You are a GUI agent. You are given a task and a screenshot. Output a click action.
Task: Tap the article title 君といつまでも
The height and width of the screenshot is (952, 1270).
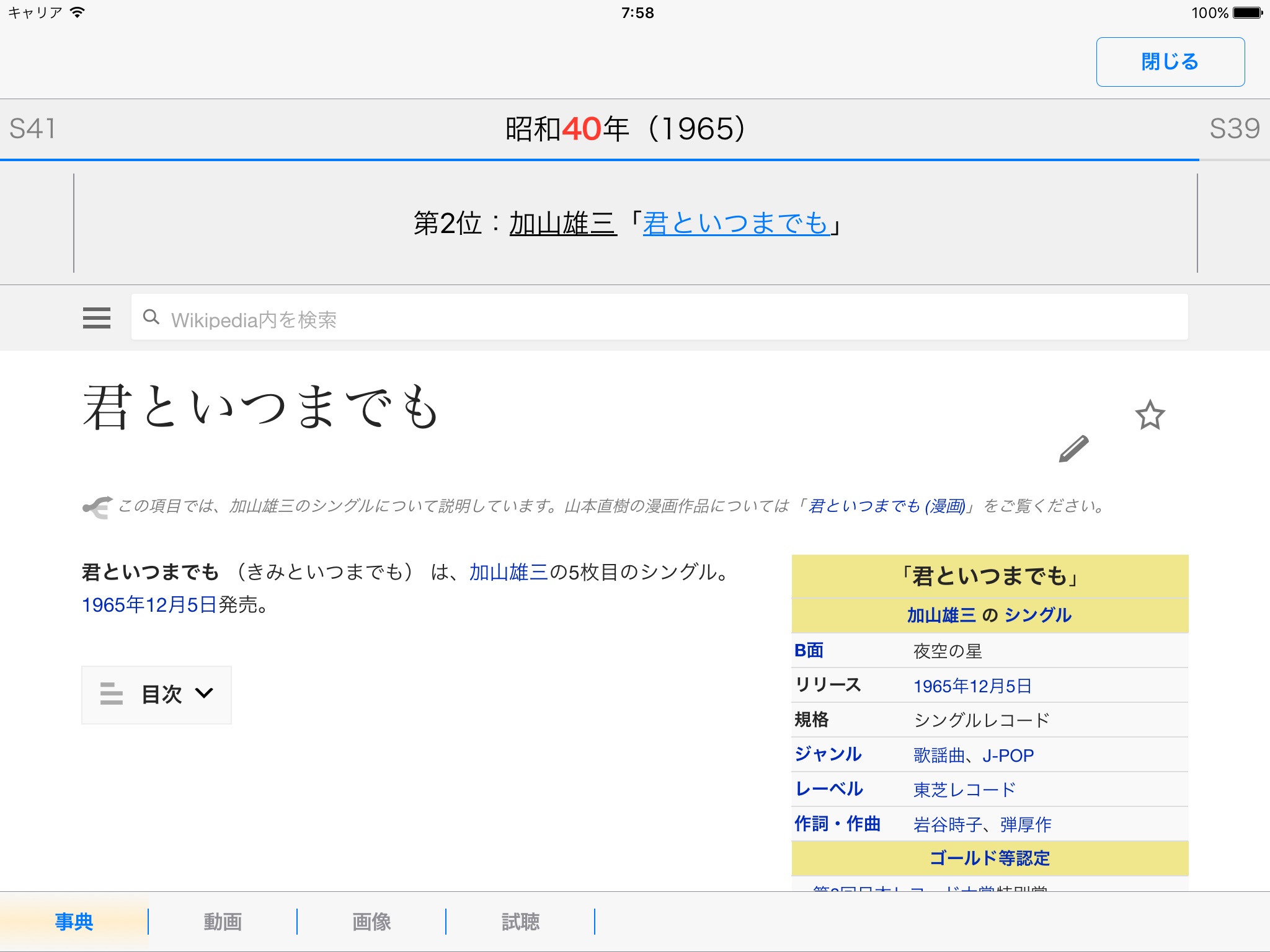point(261,407)
